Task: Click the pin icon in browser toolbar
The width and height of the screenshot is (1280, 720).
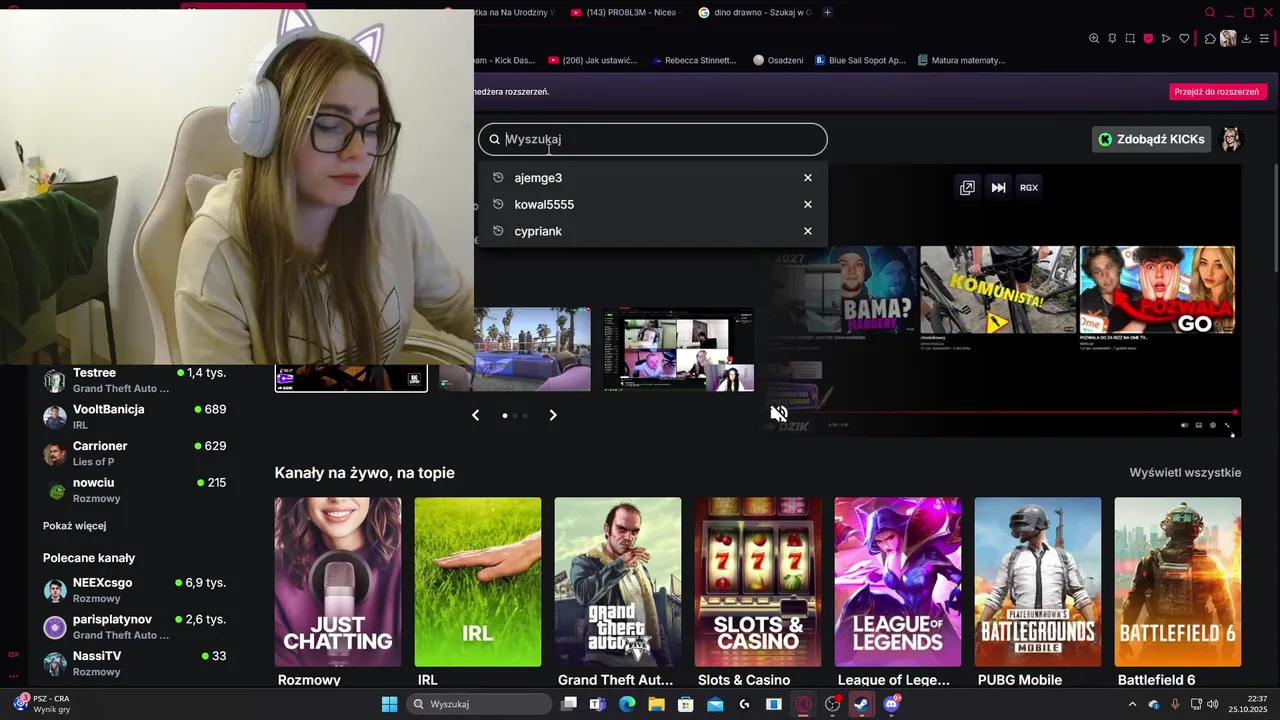Action: (1112, 38)
